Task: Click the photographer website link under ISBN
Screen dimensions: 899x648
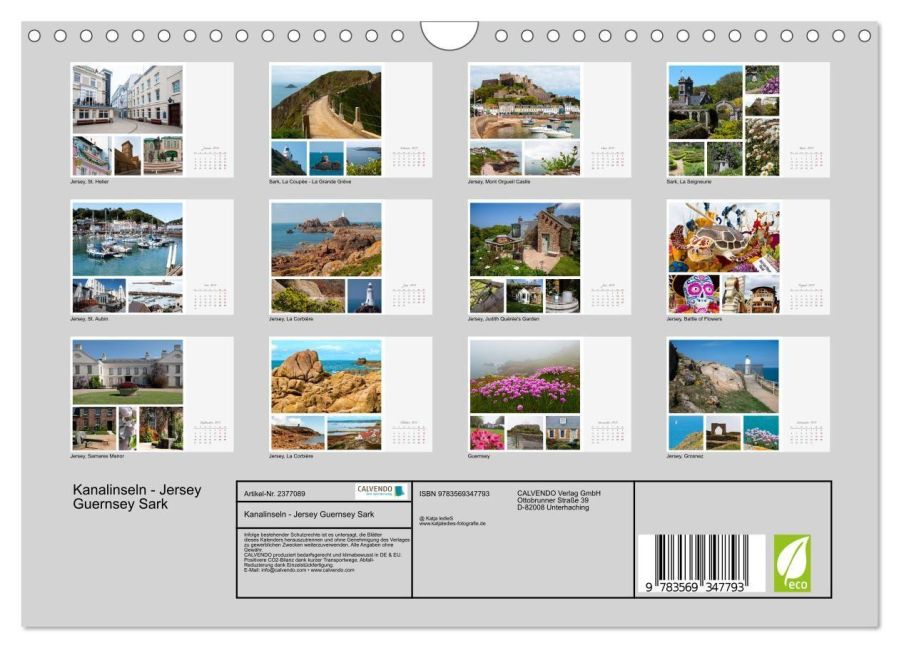Action: 452,524
